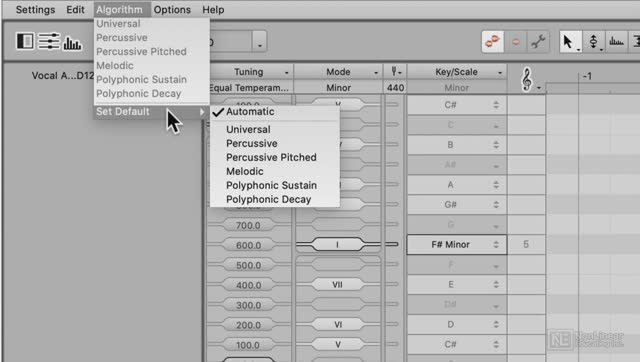Select the pitch tool icon
This screenshot has width=640, height=362.
coord(594,42)
